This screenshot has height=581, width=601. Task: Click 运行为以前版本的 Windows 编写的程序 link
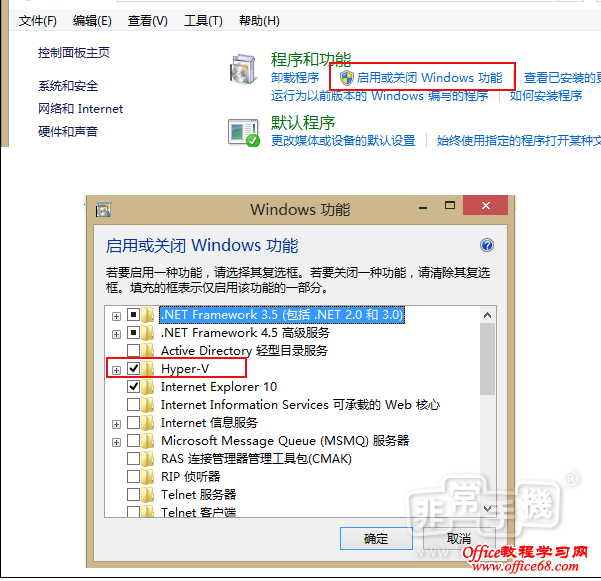pyautogui.click(x=379, y=95)
